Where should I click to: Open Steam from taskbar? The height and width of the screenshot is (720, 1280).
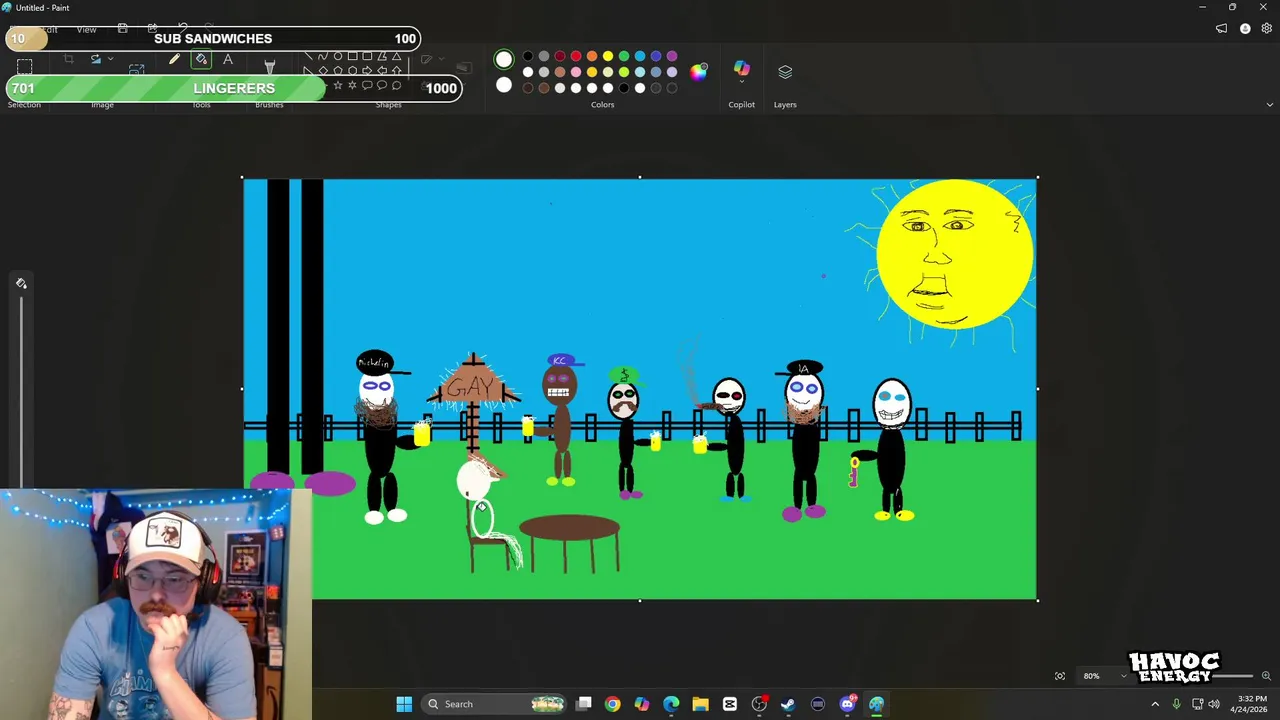tap(788, 704)
